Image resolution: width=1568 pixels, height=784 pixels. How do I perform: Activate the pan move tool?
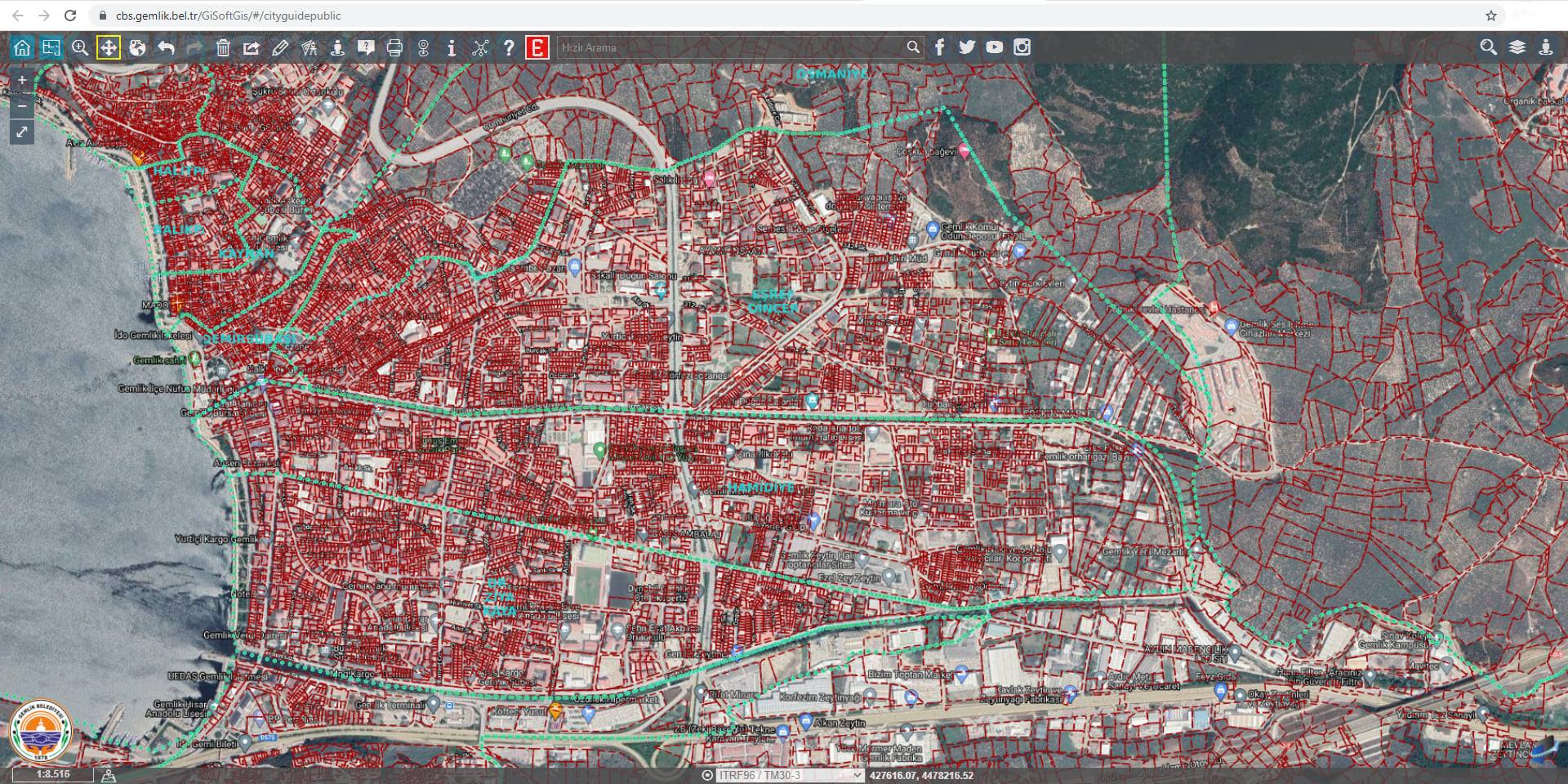108,47
